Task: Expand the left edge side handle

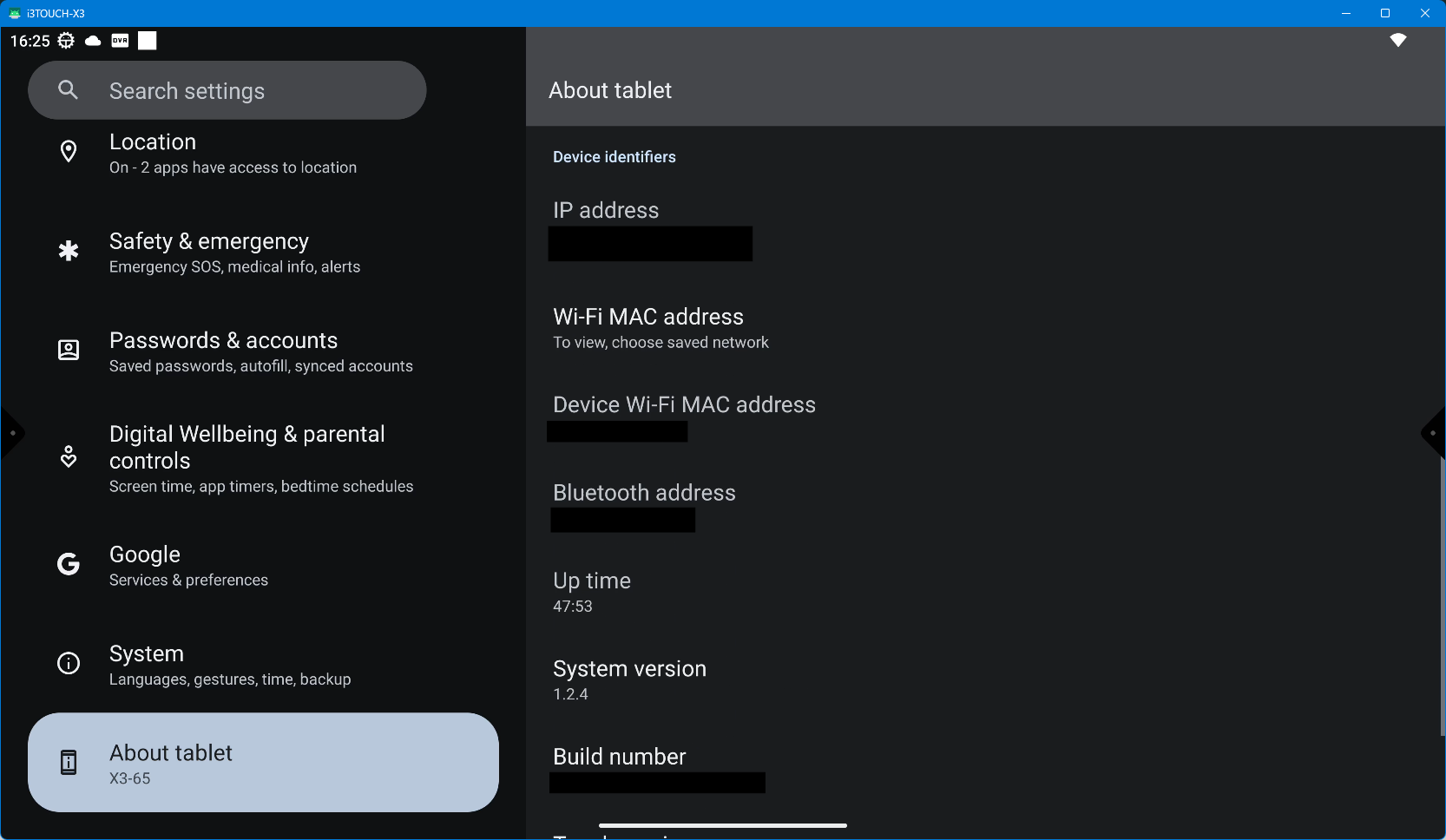Action: pyautogui.click(x=10, y=433)
